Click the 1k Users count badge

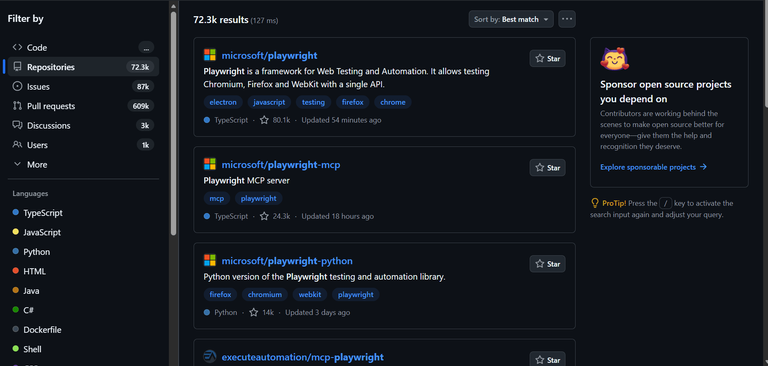[x=145, y=145]
